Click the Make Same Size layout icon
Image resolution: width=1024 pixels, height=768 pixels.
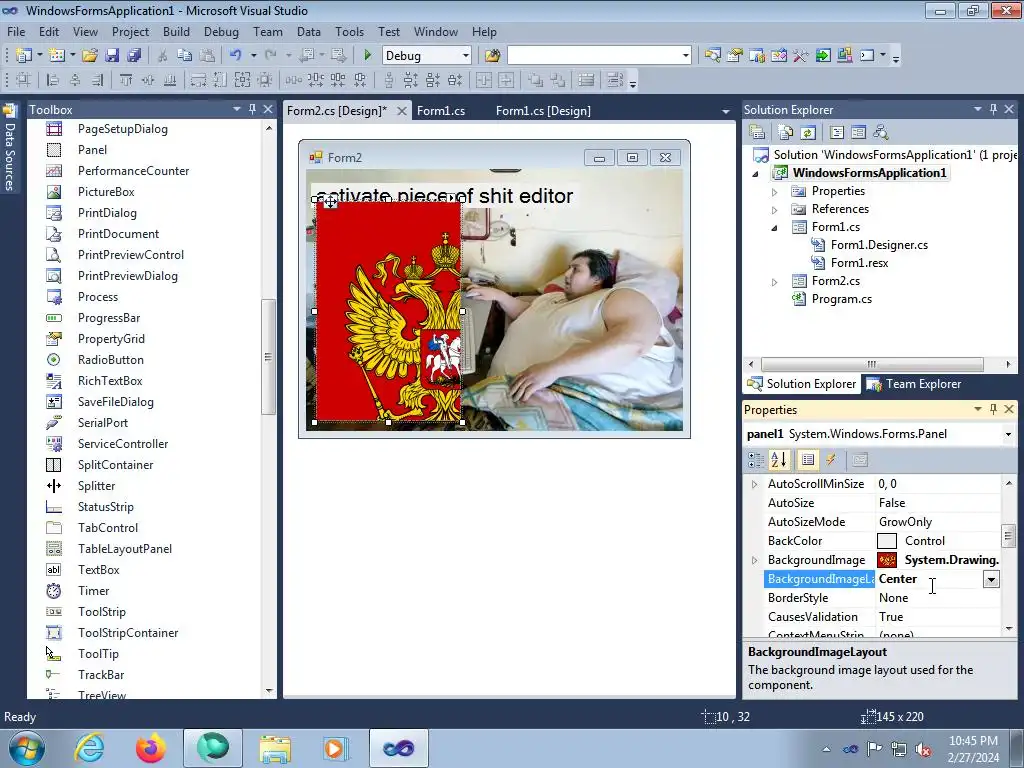click(242, 80)
